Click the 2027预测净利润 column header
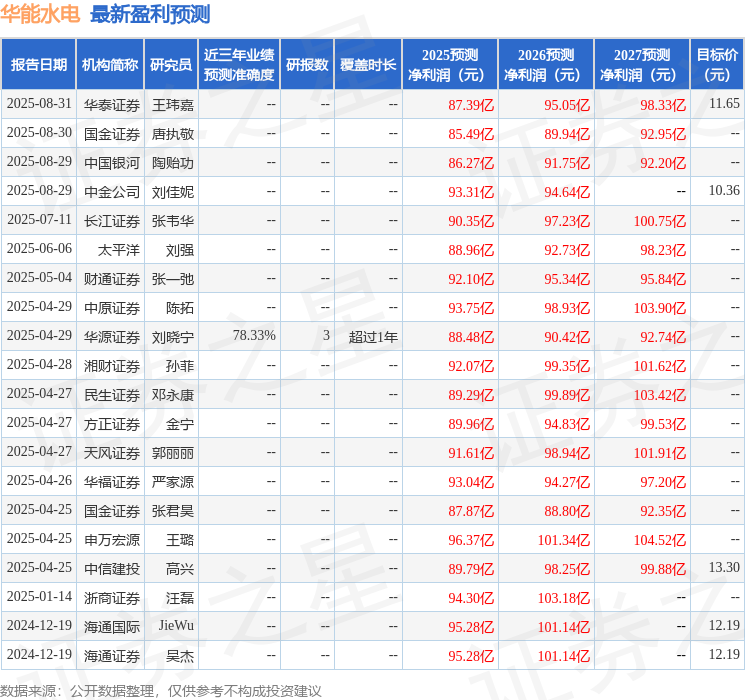Image resolution: width=745 pixels, height=700 pixels. click(641, 64)
